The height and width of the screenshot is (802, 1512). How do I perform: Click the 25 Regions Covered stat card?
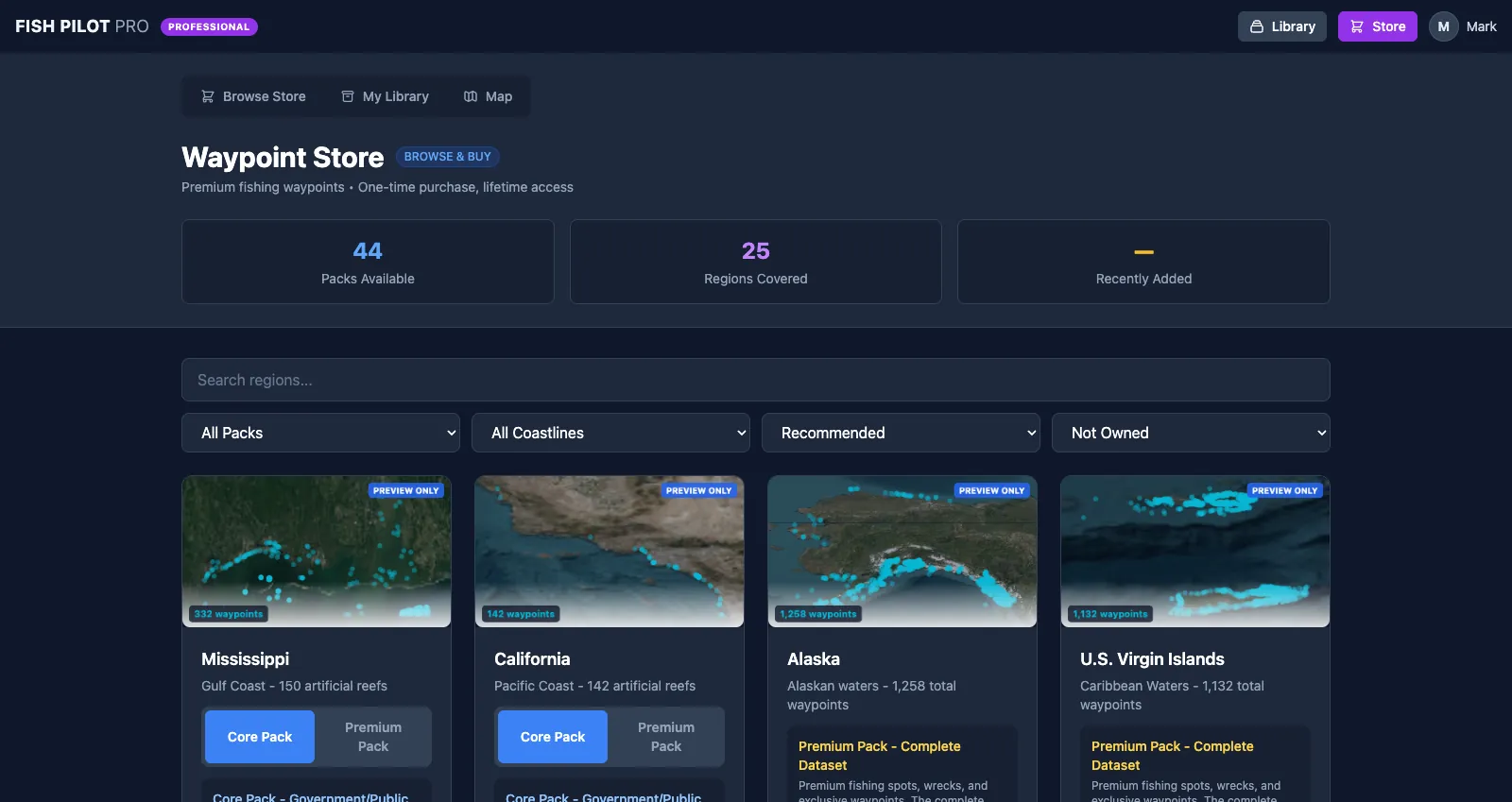(x=756, y=262)
